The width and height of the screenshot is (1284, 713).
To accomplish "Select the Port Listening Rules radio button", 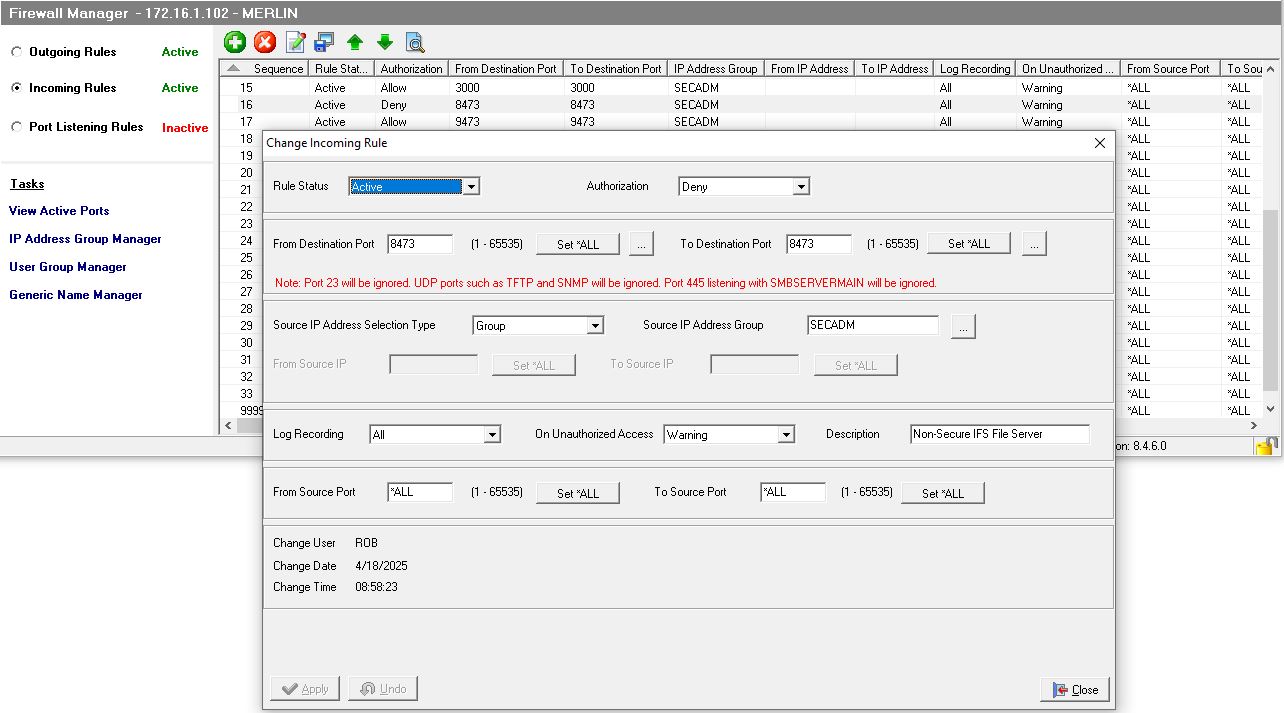I will pyautogui.click(x=16, y=127).
